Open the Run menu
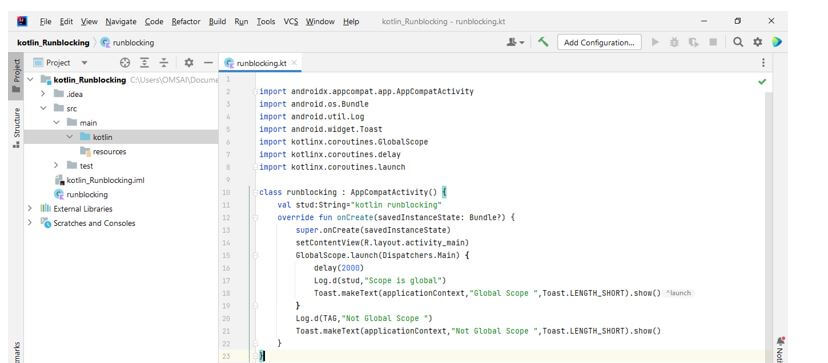The image size is (828, 363). pyautogui.click(x=241, y=22)
